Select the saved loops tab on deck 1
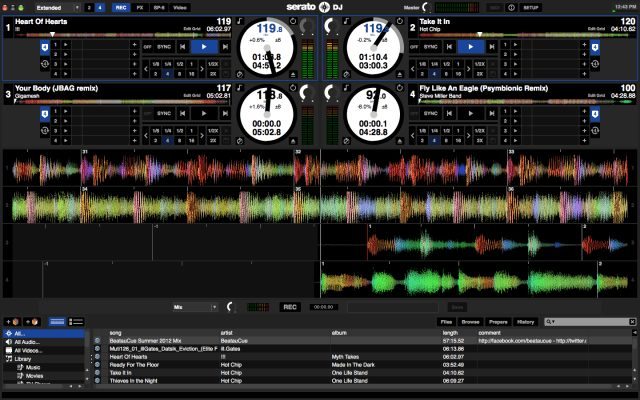Screen dimensions: 640x400 pyautogui.click(x=45, y=64)
